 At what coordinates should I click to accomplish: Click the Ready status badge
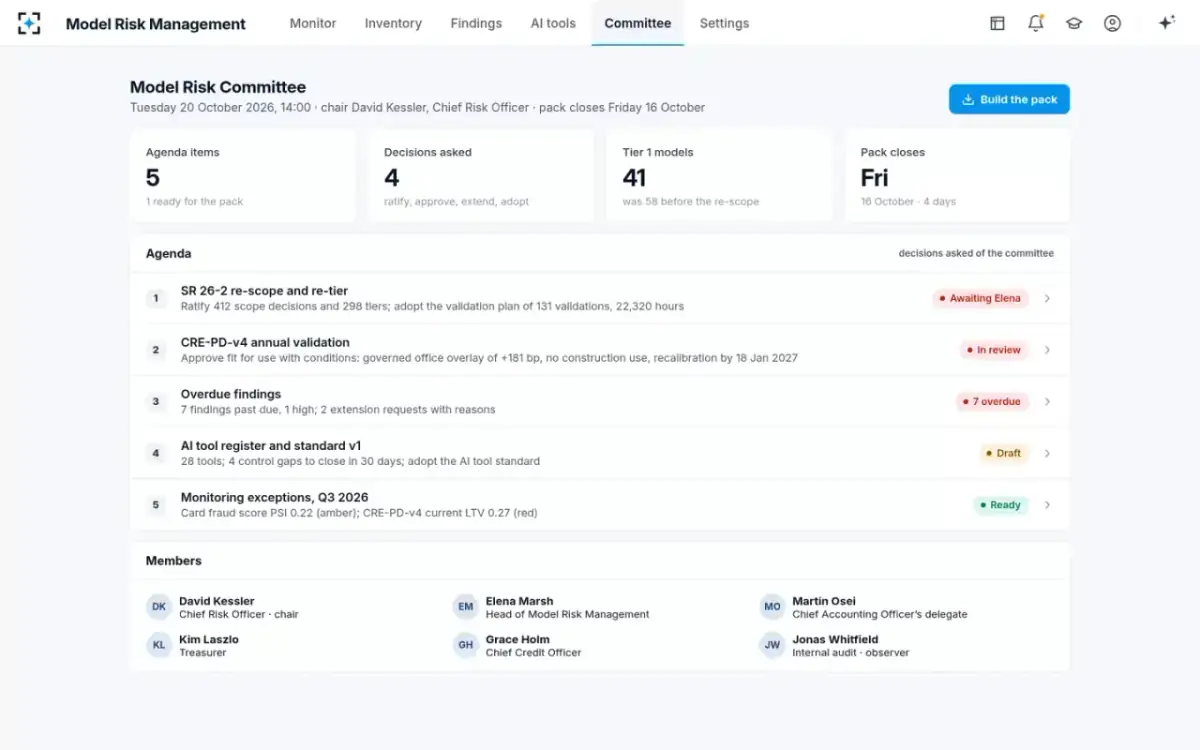coord(1000,505)
